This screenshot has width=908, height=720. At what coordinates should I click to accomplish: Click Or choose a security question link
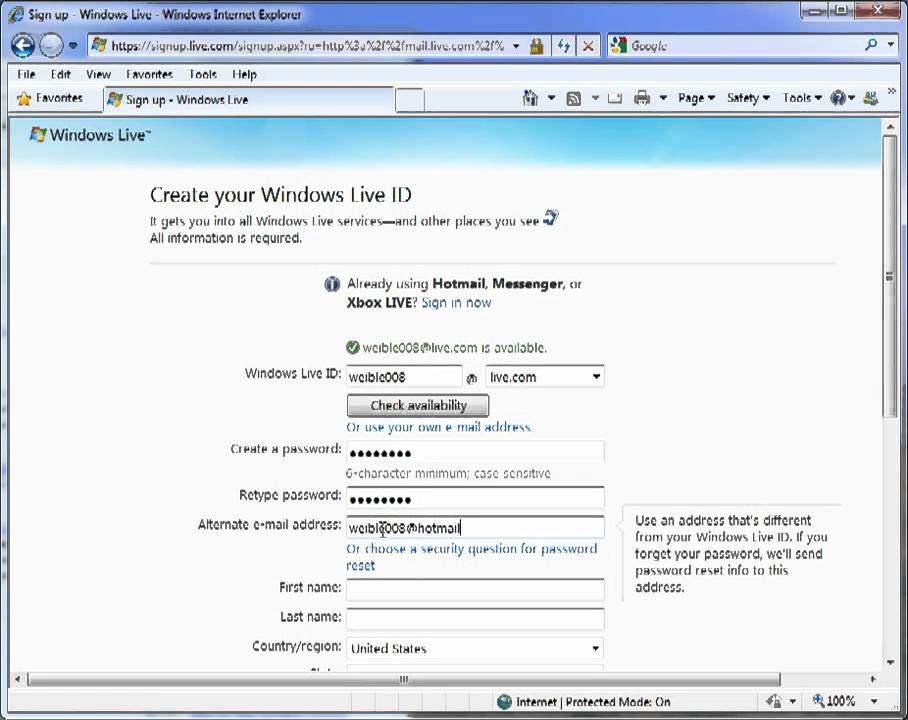(471, 557)
